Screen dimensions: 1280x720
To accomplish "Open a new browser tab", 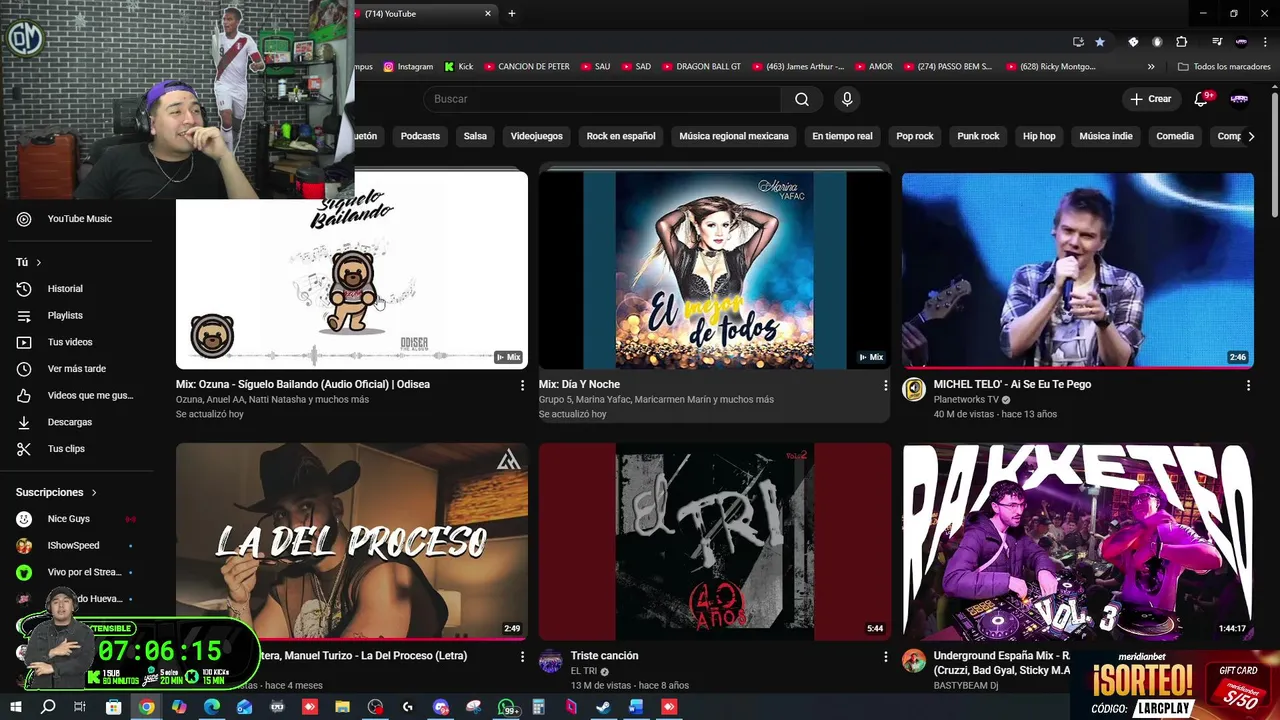I will click(x=512, y=14).
